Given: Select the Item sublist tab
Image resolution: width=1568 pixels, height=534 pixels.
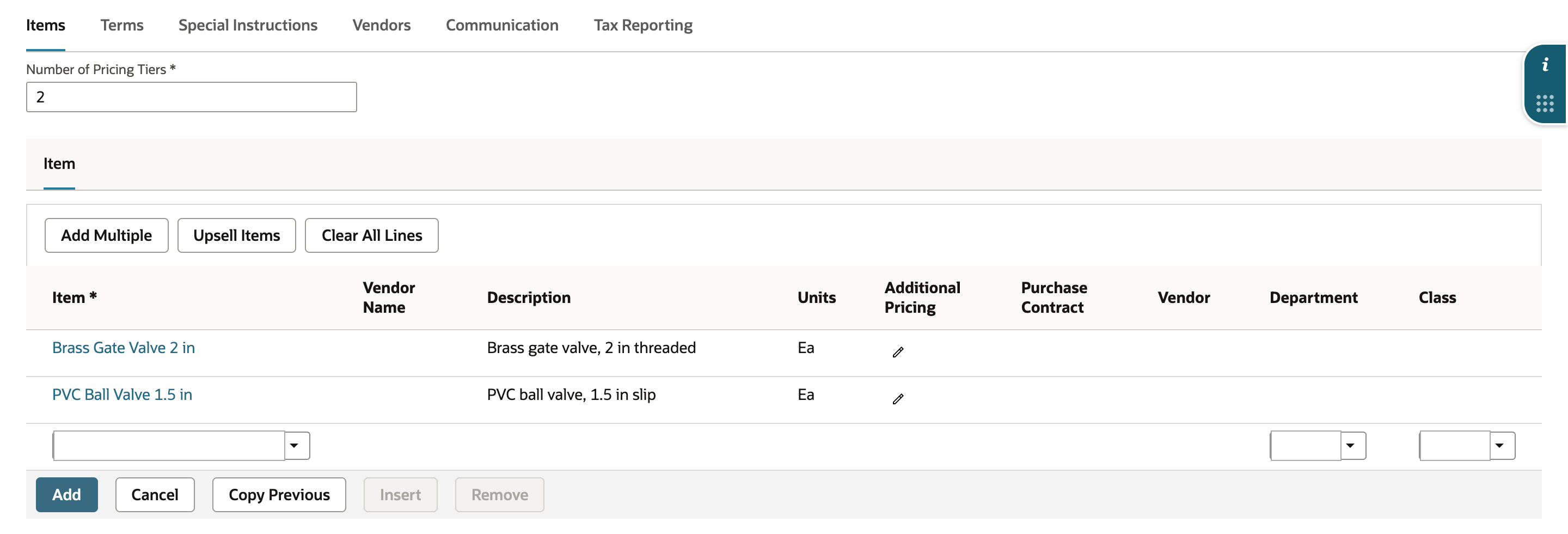Looking at the screenshot, I should click(59, 164).
